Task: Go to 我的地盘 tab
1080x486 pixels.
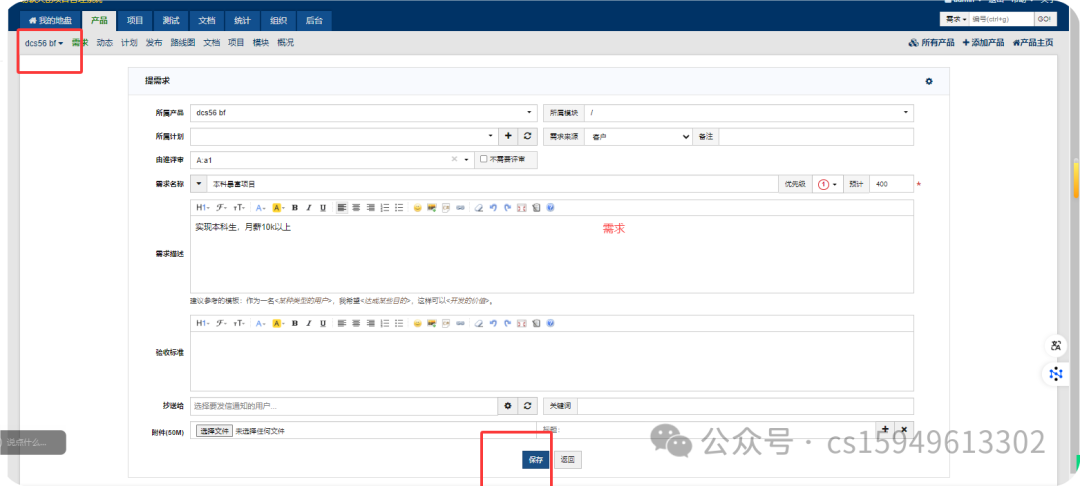Action: point(50,21)
